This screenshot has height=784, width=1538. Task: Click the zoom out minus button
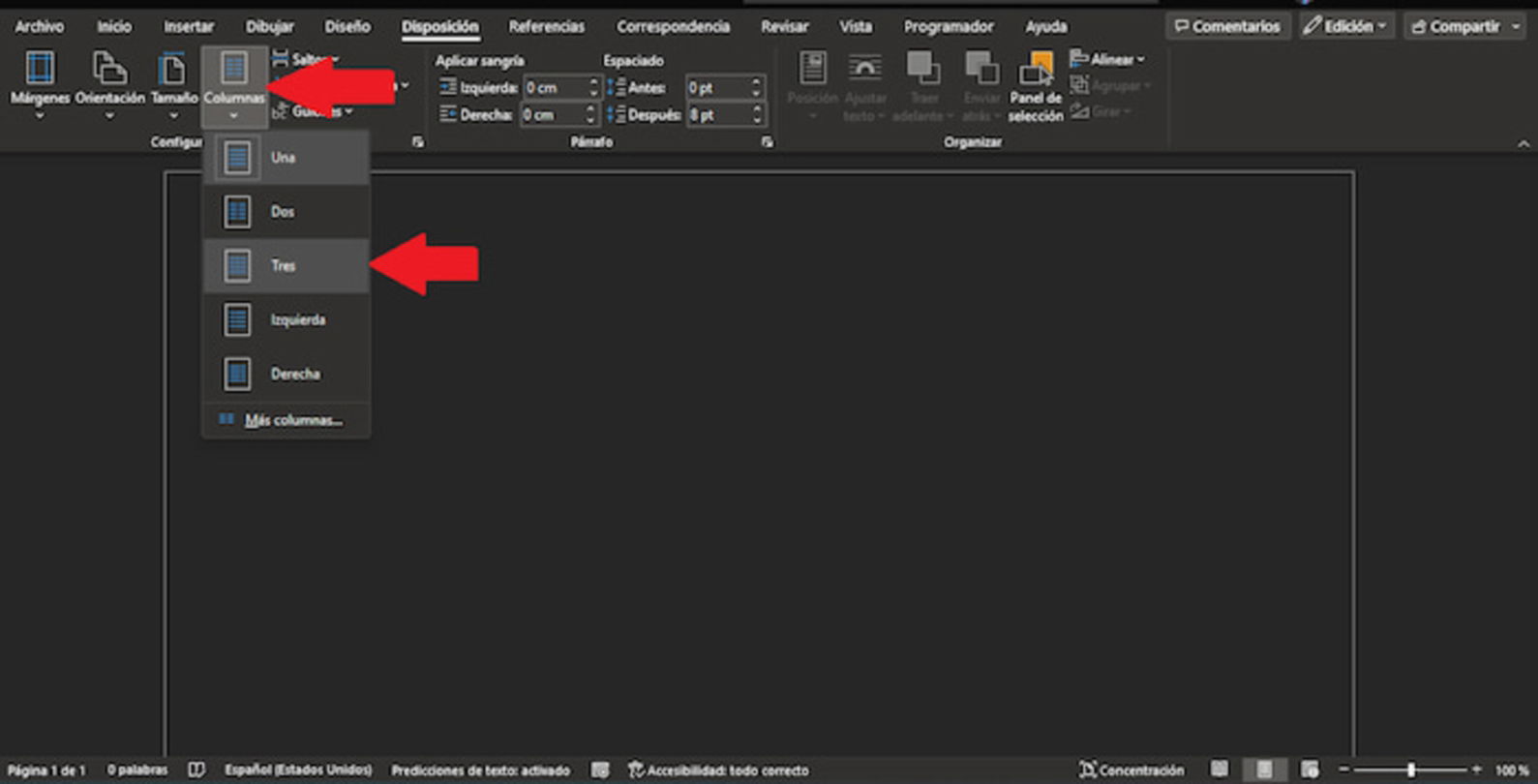click(x=1343, y=769)
